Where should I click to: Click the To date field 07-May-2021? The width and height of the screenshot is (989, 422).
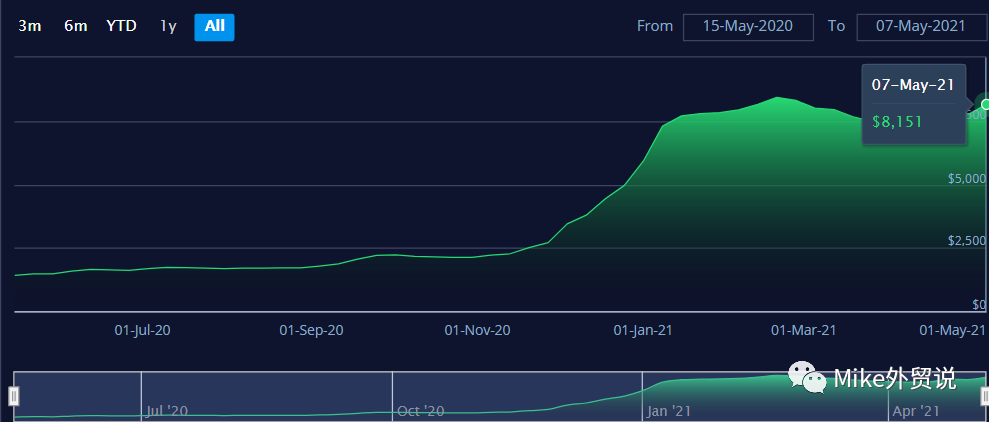922,26
